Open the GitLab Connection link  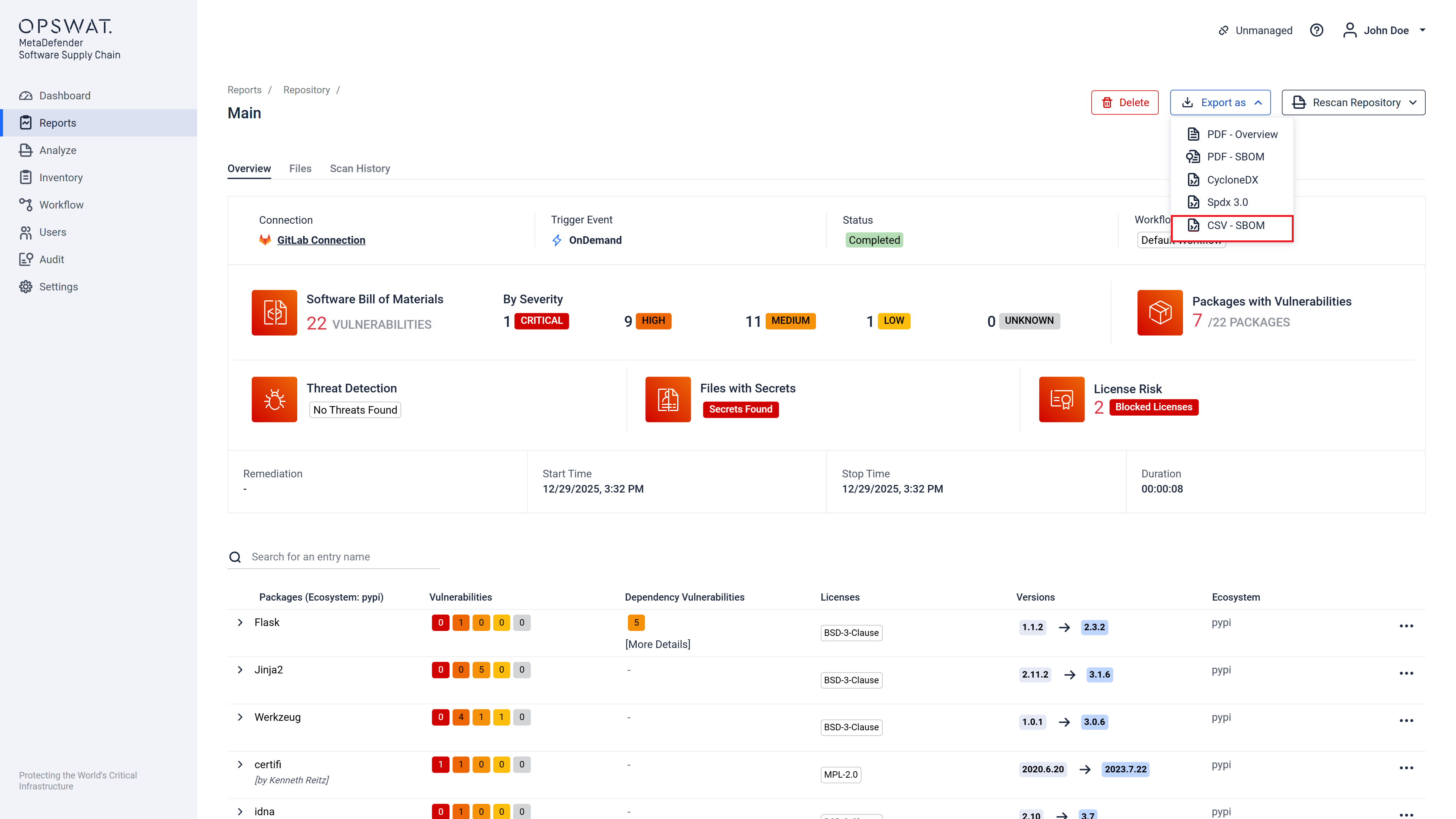[321, 240]
